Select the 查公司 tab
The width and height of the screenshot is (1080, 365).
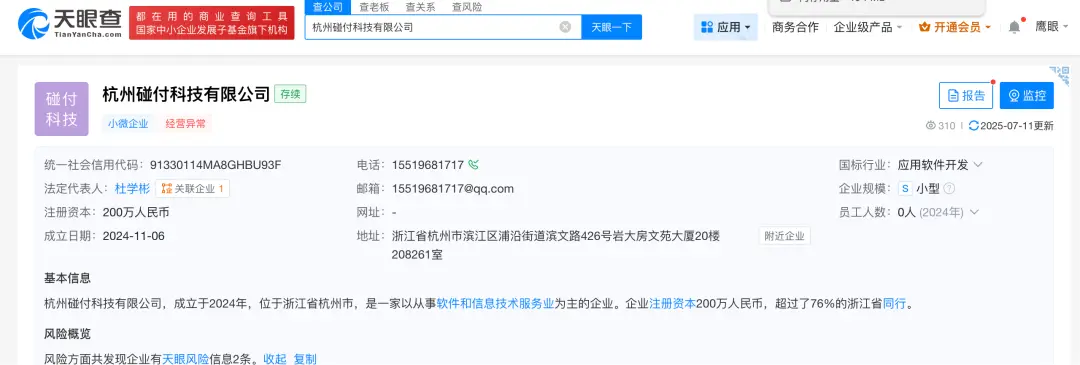click(x=327, y=7)
